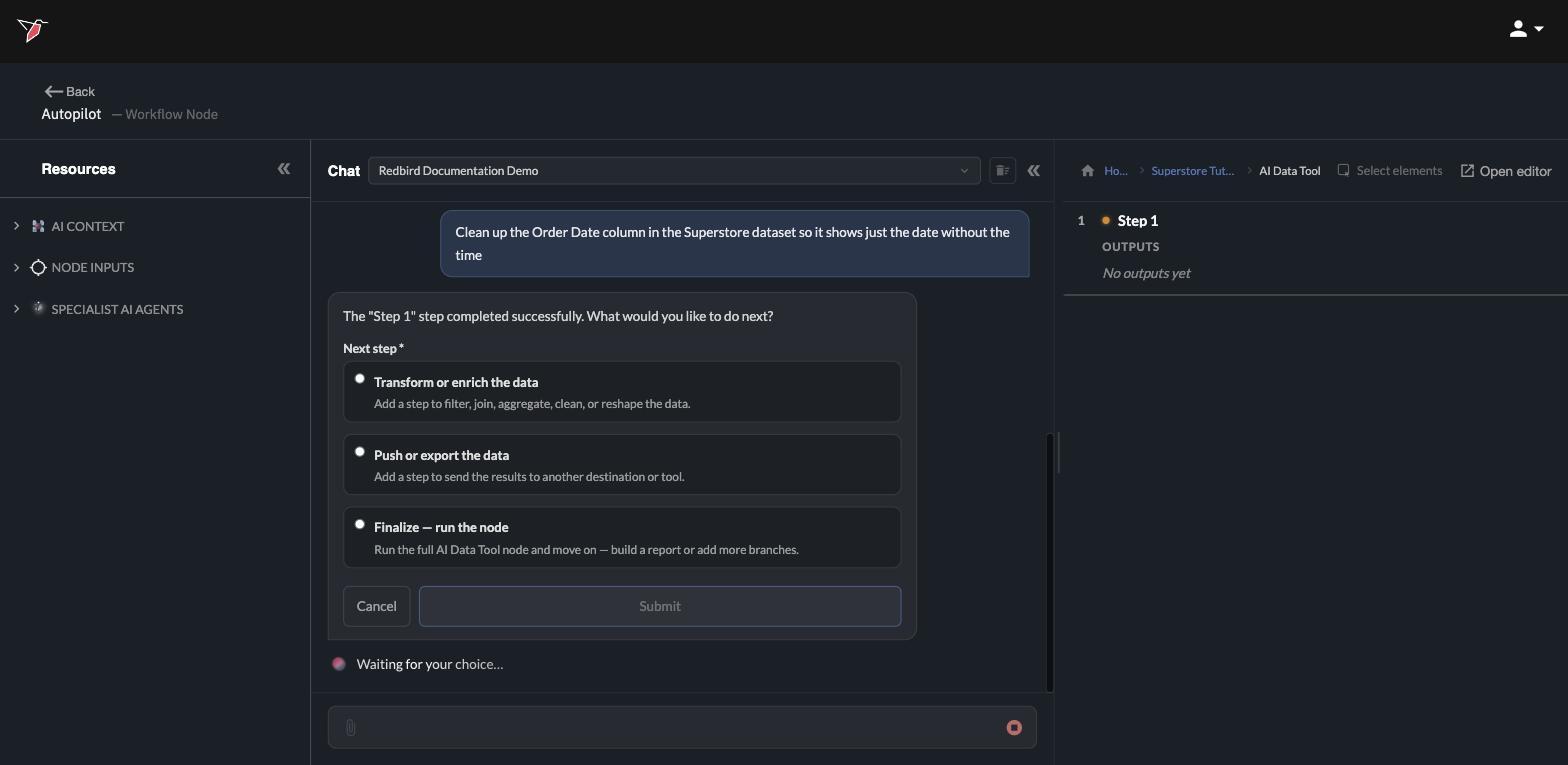Open the Redbird Documentation Demo dropdown

pyautogui.click(x=674, y=170)
